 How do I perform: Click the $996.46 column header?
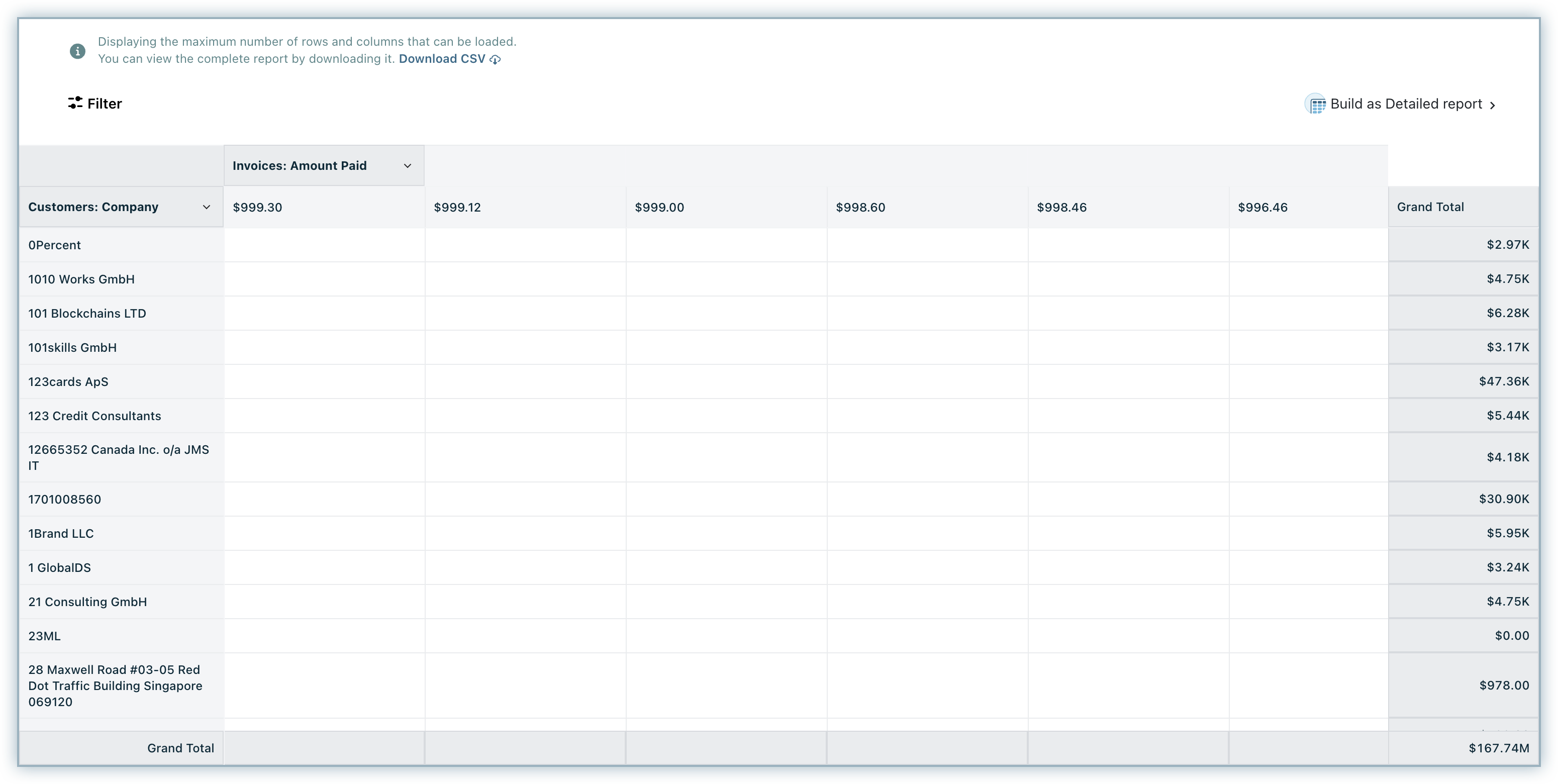coord(1263,208)
